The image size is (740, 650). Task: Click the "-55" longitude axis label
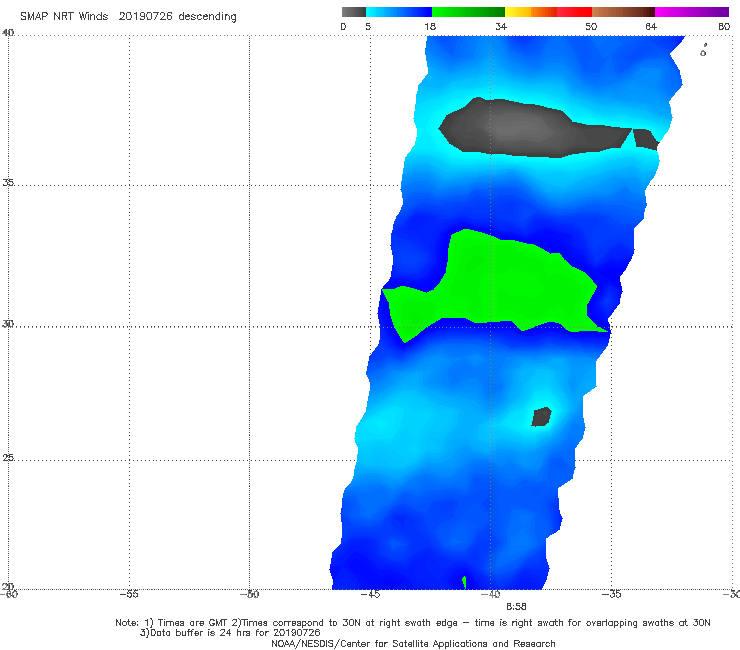(129, 594)
